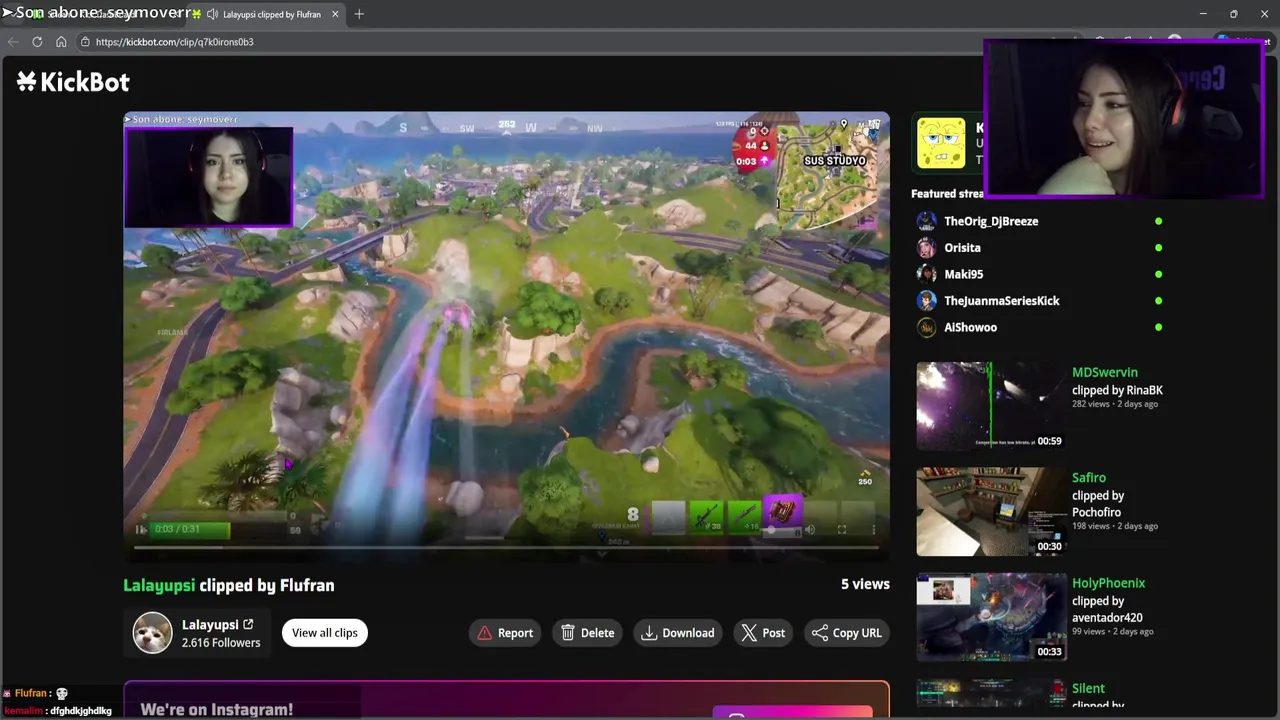The image size is (1280, 720).
Task: Open Orisita featured streamer
Action: (962, 247)
